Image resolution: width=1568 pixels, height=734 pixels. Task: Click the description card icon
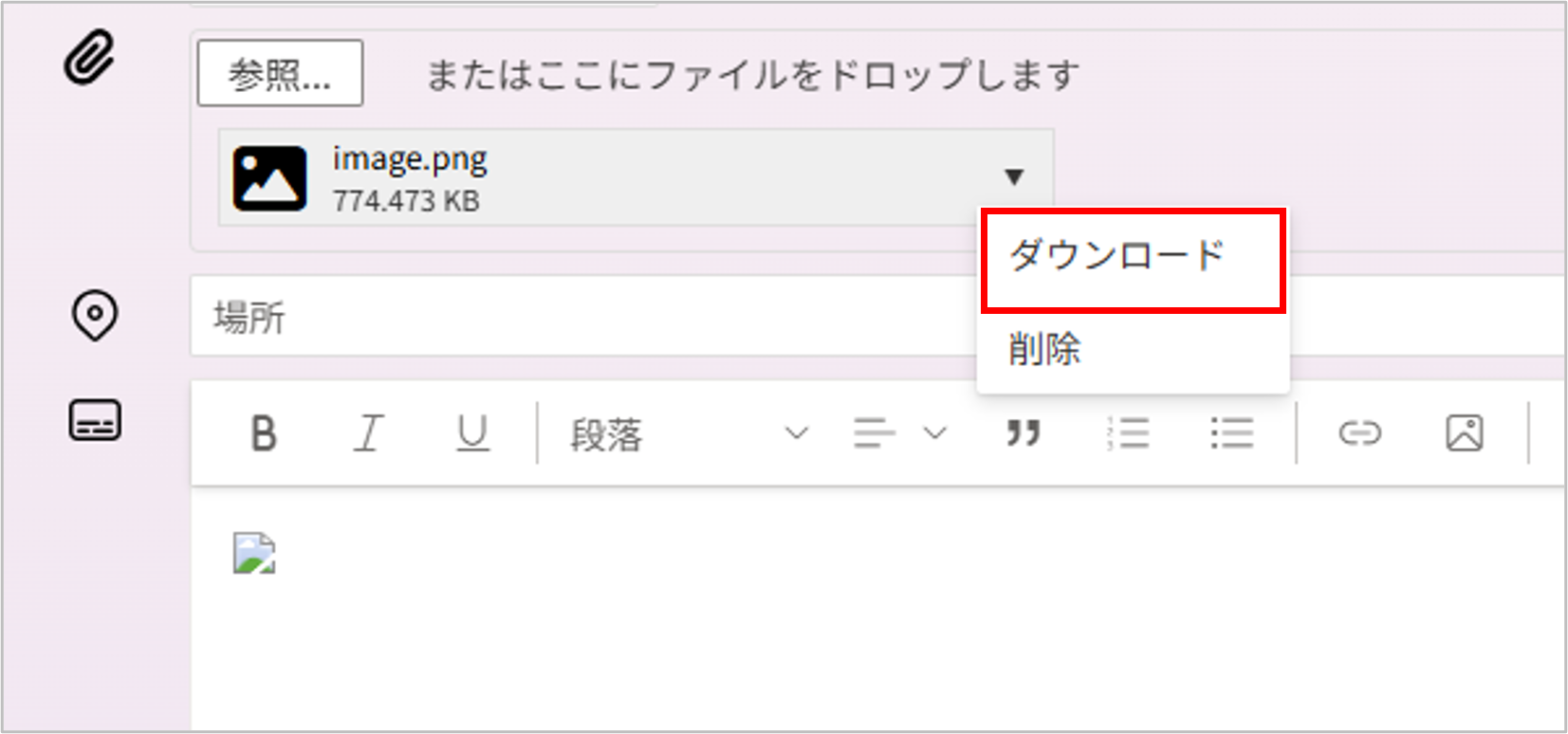[x=95, y=420]
